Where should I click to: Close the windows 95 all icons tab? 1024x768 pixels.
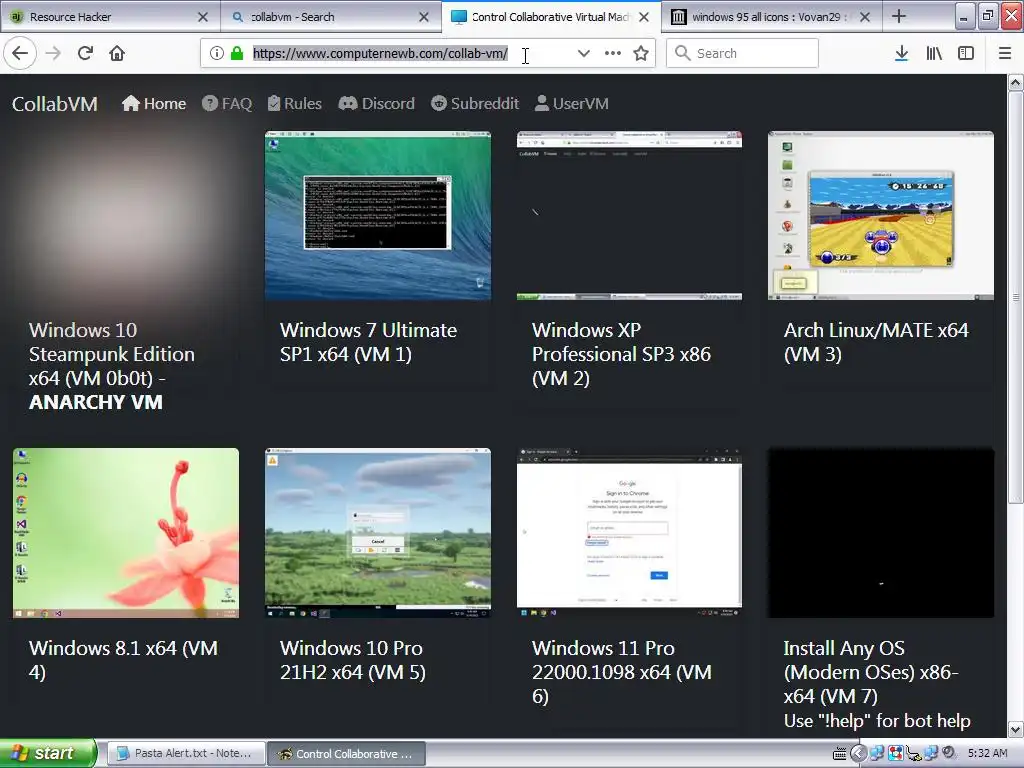click(865, 17)
